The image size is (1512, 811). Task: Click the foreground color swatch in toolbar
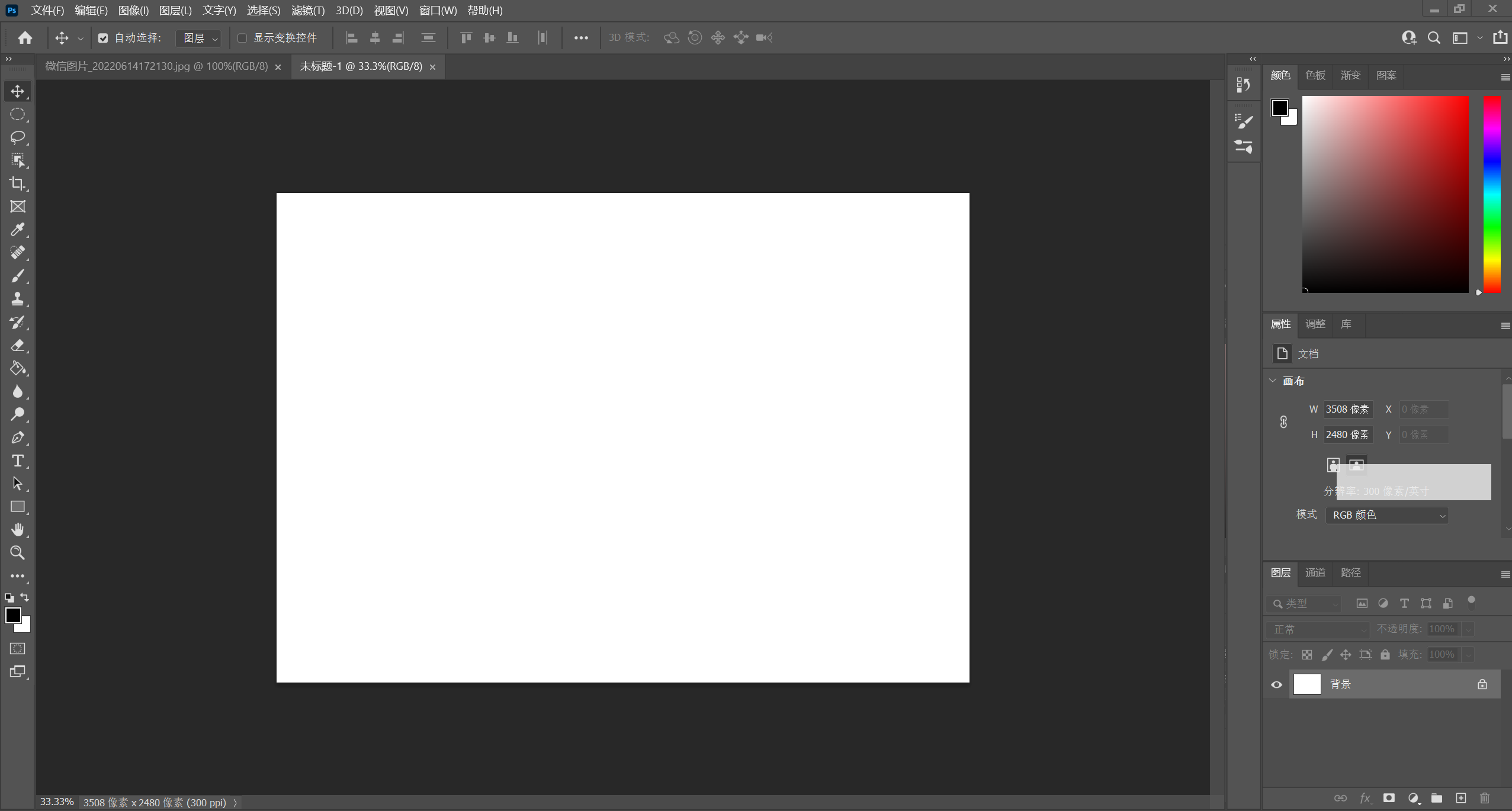(12, 615)
